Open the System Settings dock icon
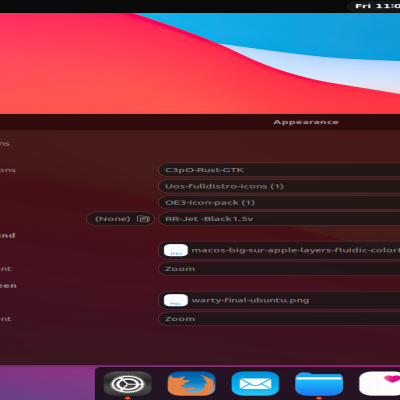Screen dimensions: 400x400 tap(127, 384)
